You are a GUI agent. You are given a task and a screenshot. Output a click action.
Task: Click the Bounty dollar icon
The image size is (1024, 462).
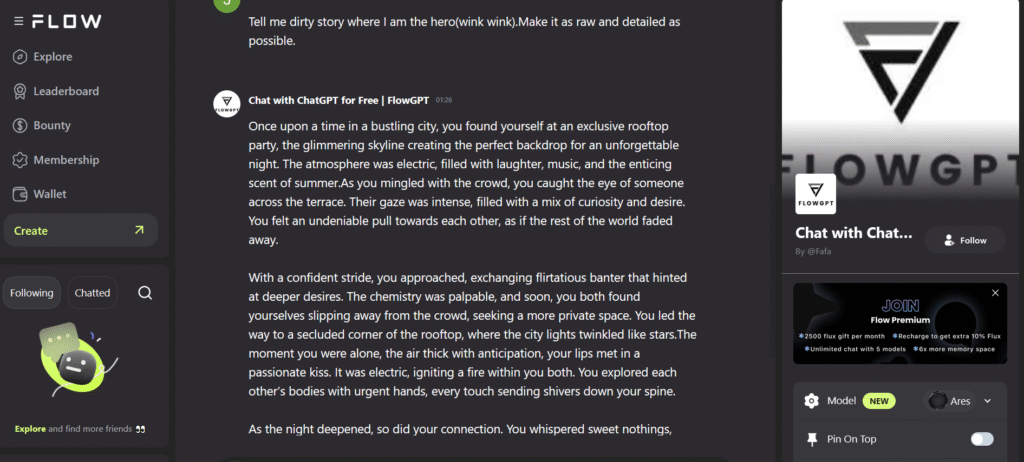pyautogui.click(x=20, y=125)
